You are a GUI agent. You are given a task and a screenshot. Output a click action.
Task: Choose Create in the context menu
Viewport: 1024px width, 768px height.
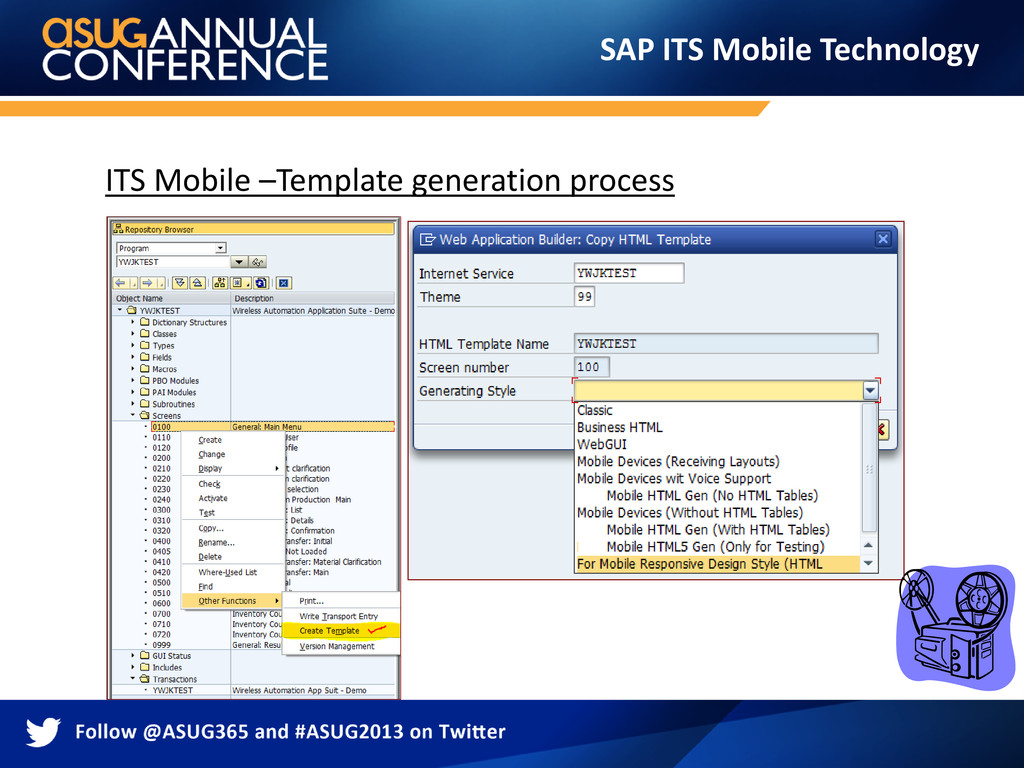pyautogui.click(x=232, y=440)
